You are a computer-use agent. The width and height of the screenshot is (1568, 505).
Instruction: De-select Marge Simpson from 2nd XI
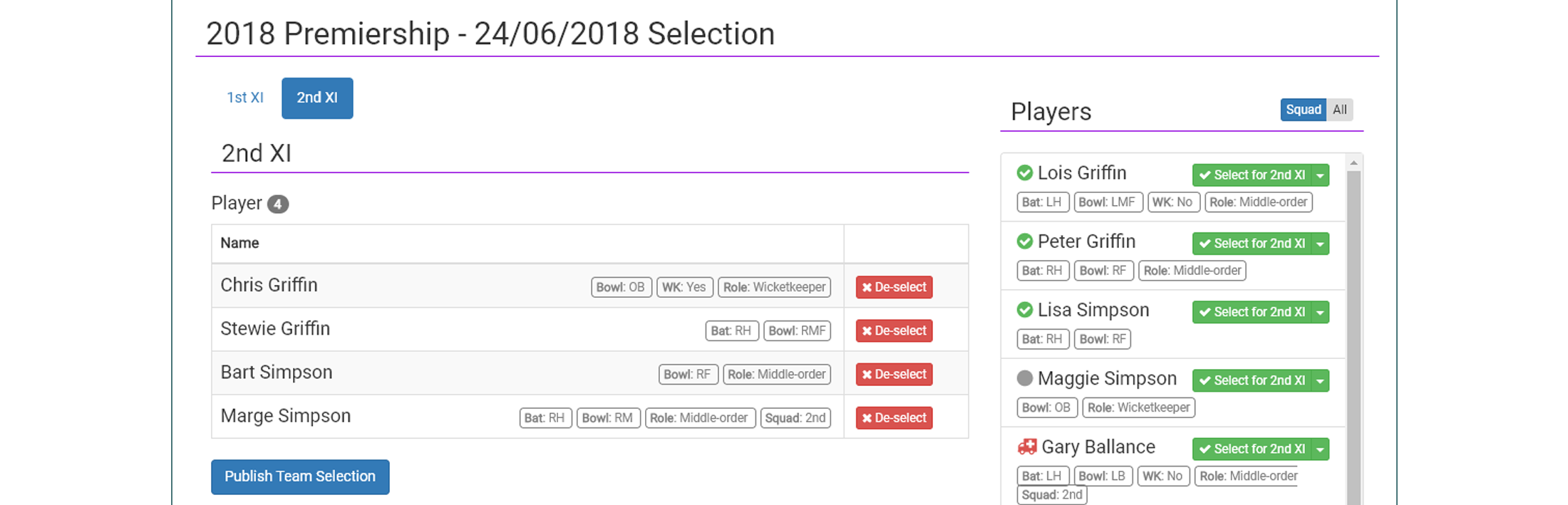click(894, 417)
